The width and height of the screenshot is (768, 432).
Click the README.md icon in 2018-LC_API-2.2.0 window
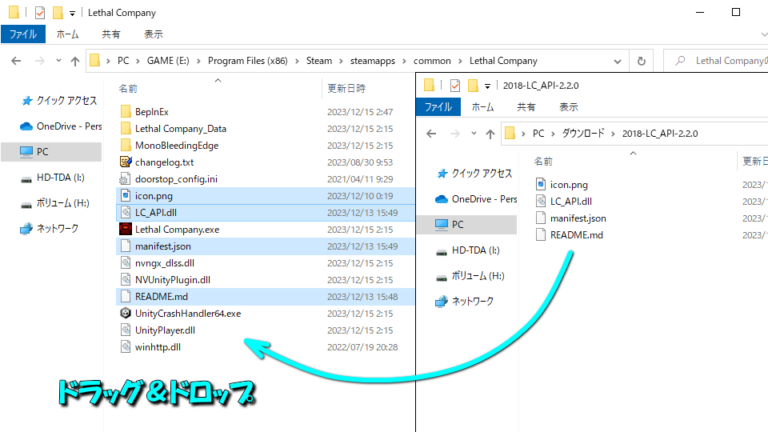pyautogui.click(x=541, y=235)
